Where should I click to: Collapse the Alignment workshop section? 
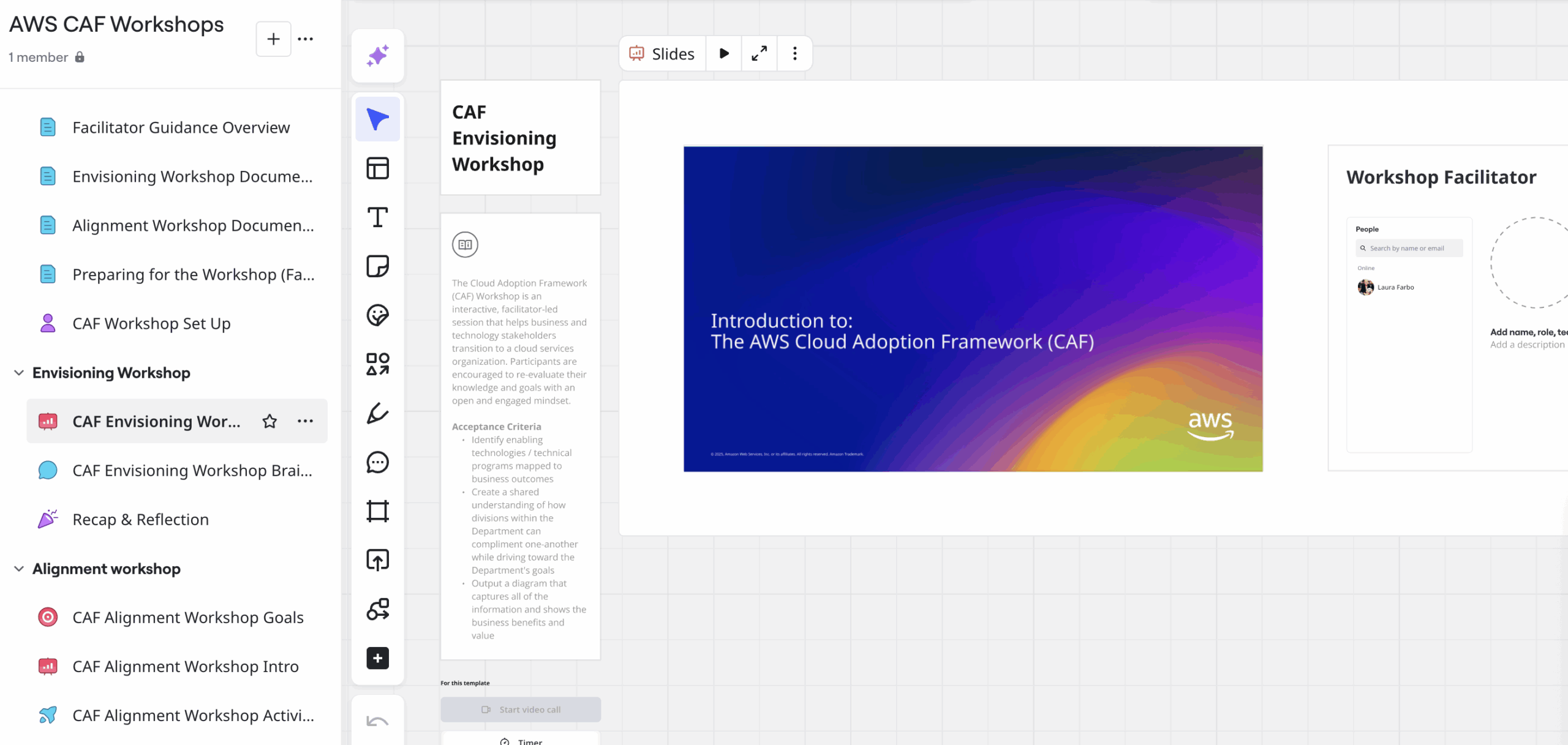click(19, 569)
